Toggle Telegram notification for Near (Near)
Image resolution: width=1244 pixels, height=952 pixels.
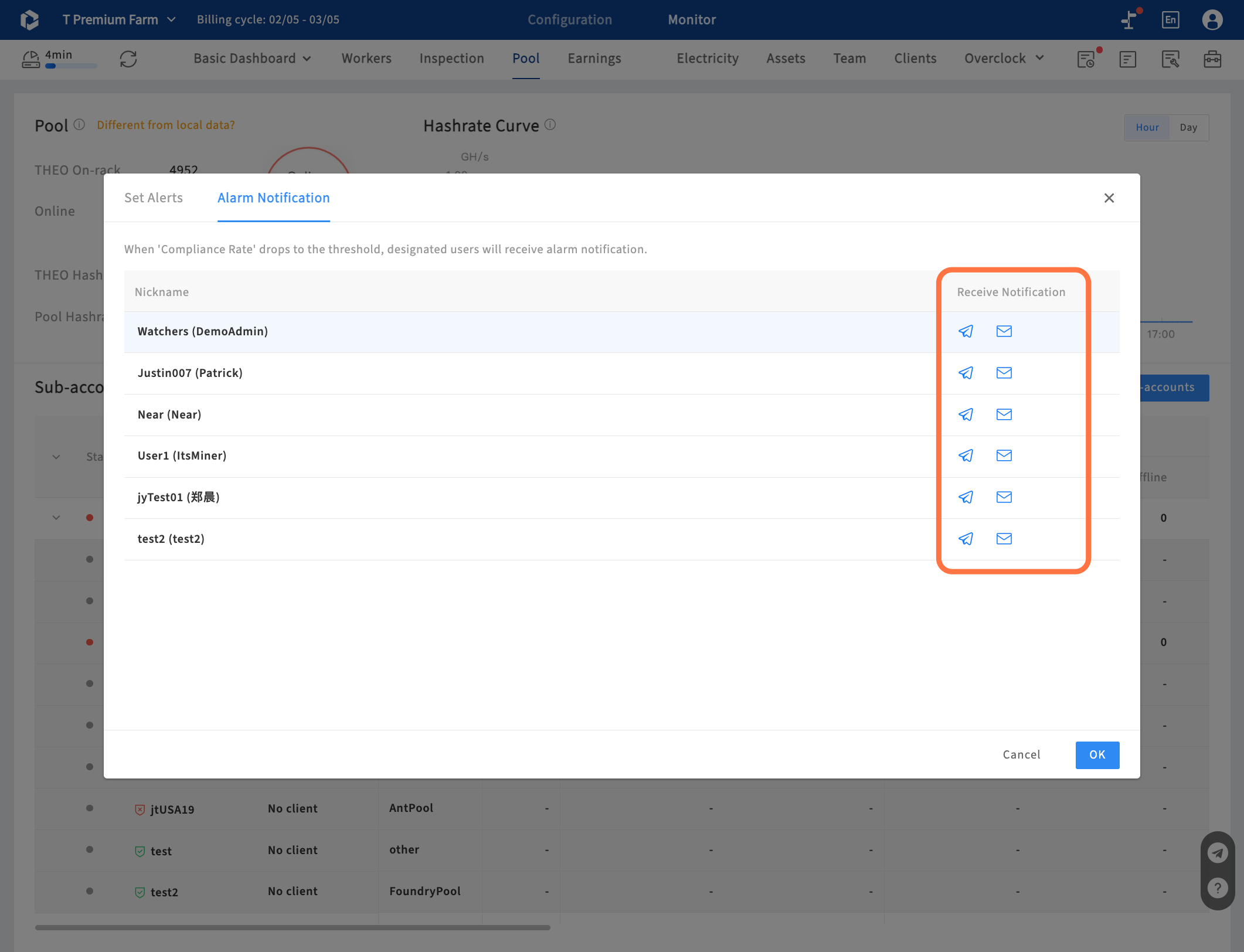coord(966,414)
